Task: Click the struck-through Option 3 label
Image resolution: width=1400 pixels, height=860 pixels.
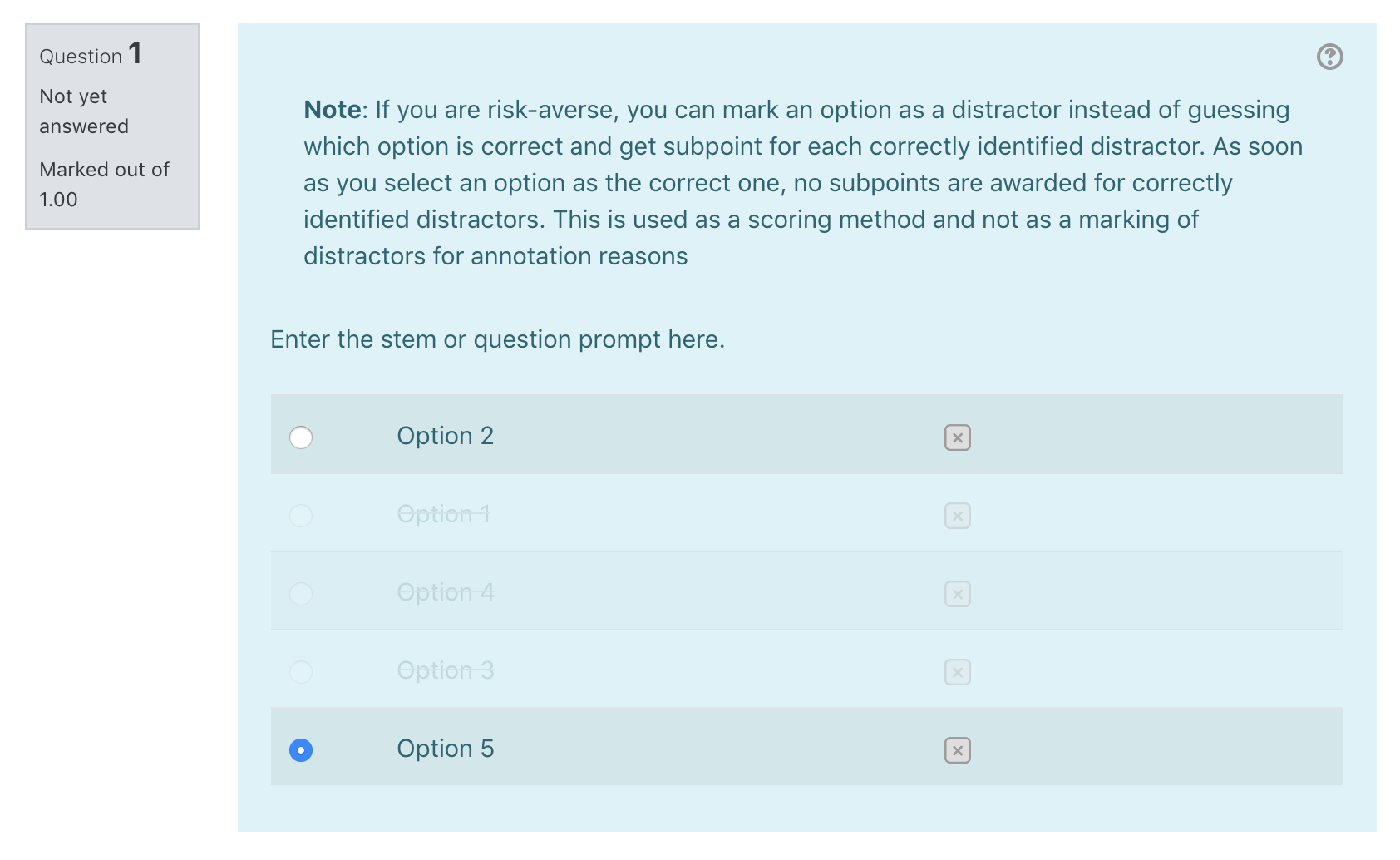Action: click(446, 670)
